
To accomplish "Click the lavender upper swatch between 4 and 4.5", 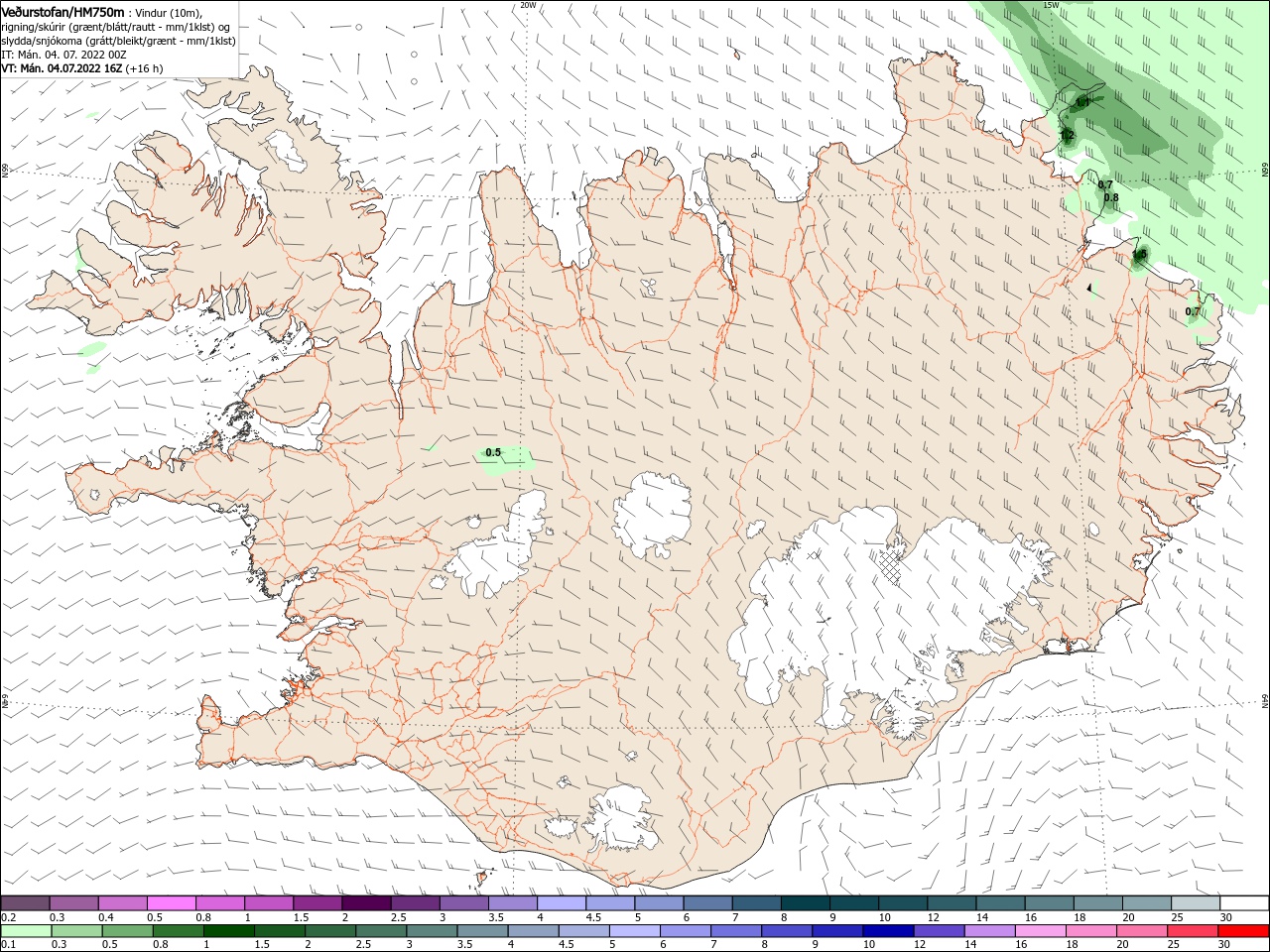I will (x=562, y=903).
